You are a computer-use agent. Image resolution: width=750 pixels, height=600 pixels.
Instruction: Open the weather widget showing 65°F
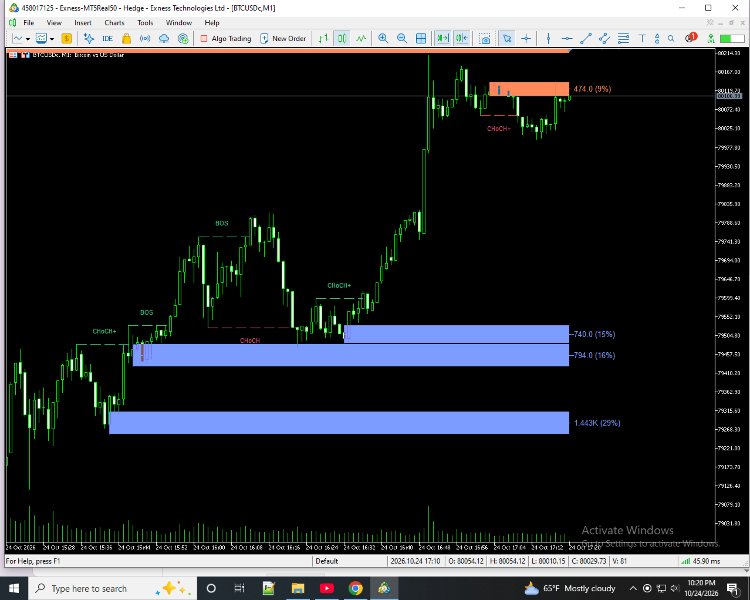570,588
